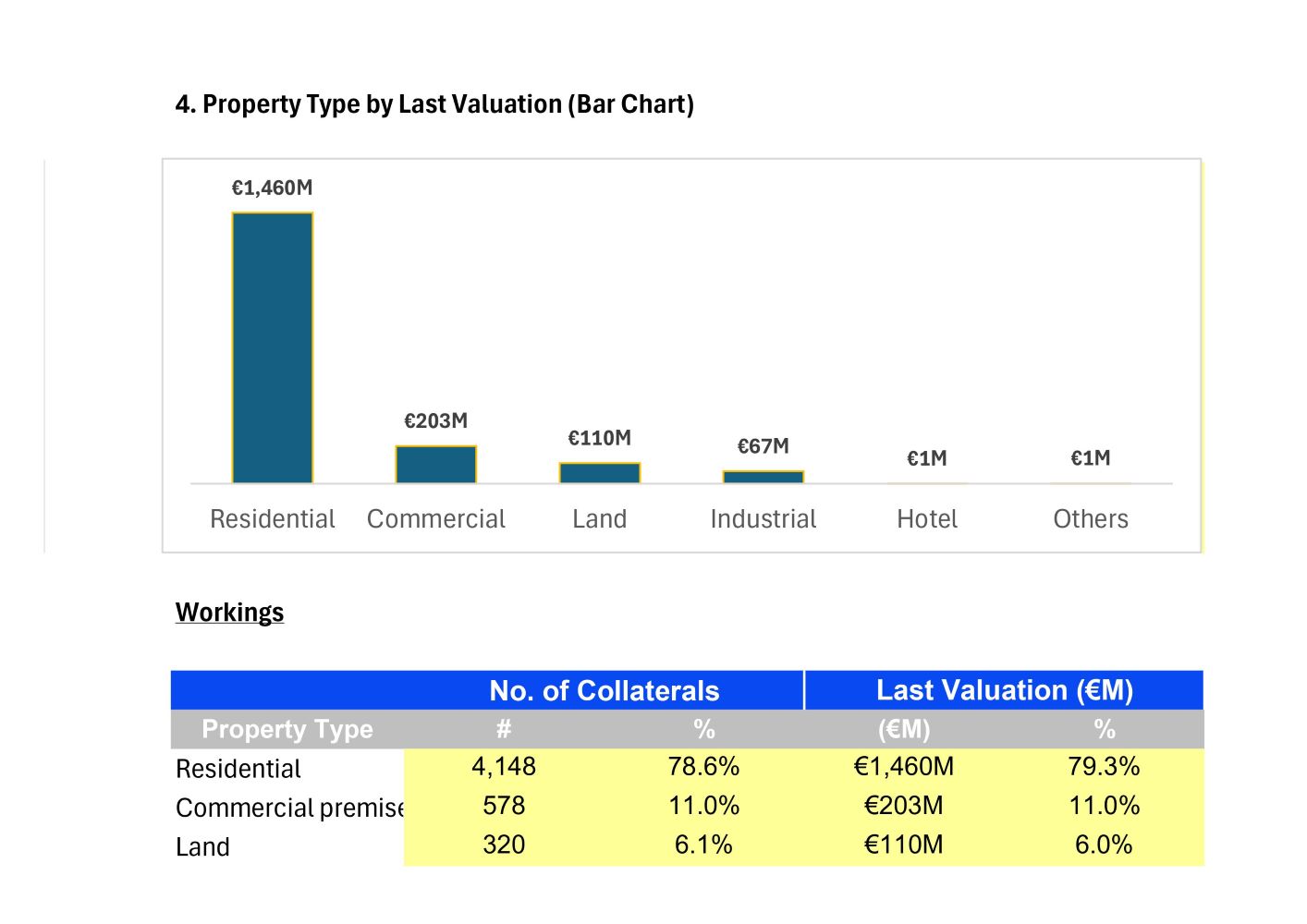Click the Property Type column header

287,730
